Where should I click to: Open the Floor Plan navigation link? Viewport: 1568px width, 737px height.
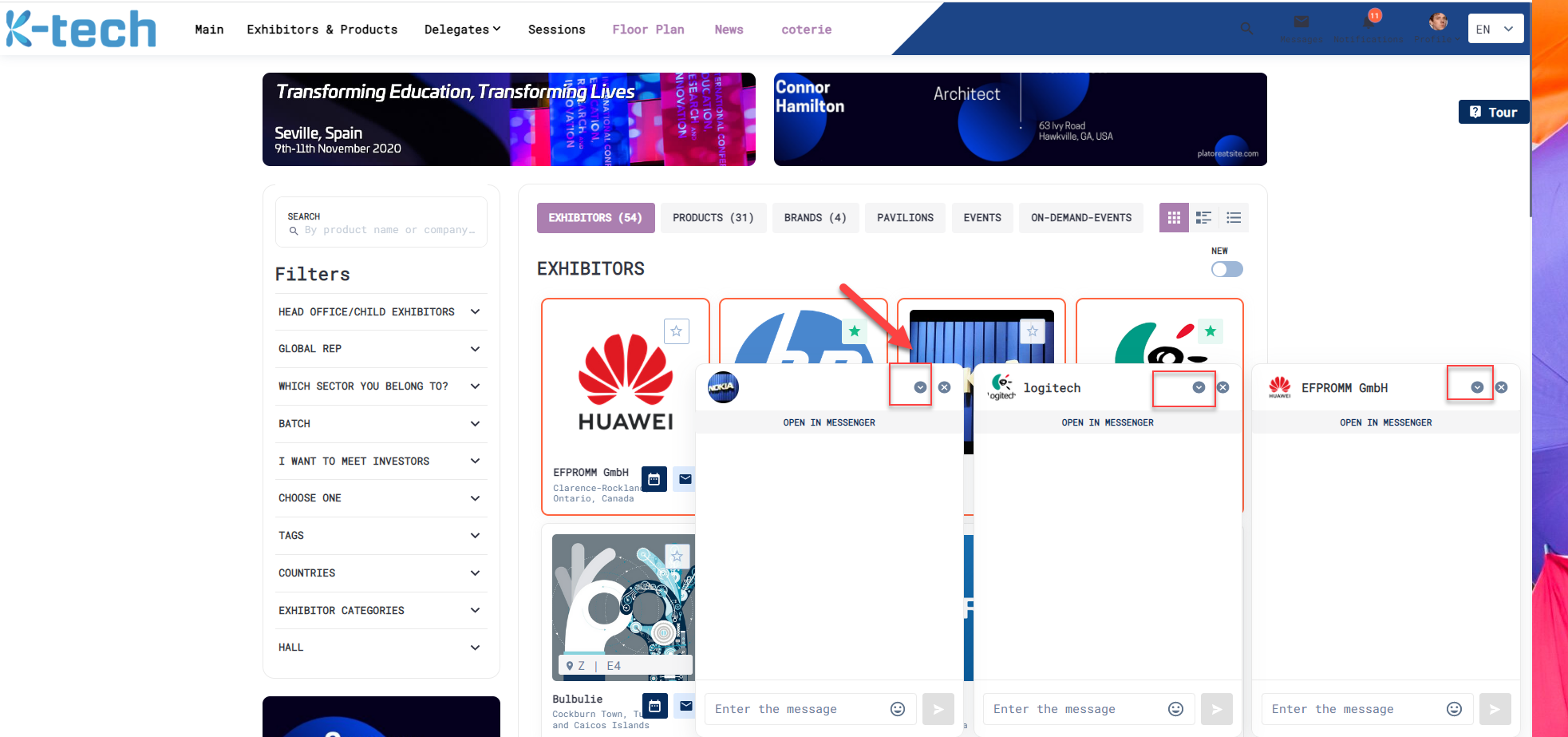click(x=648, y=30)
